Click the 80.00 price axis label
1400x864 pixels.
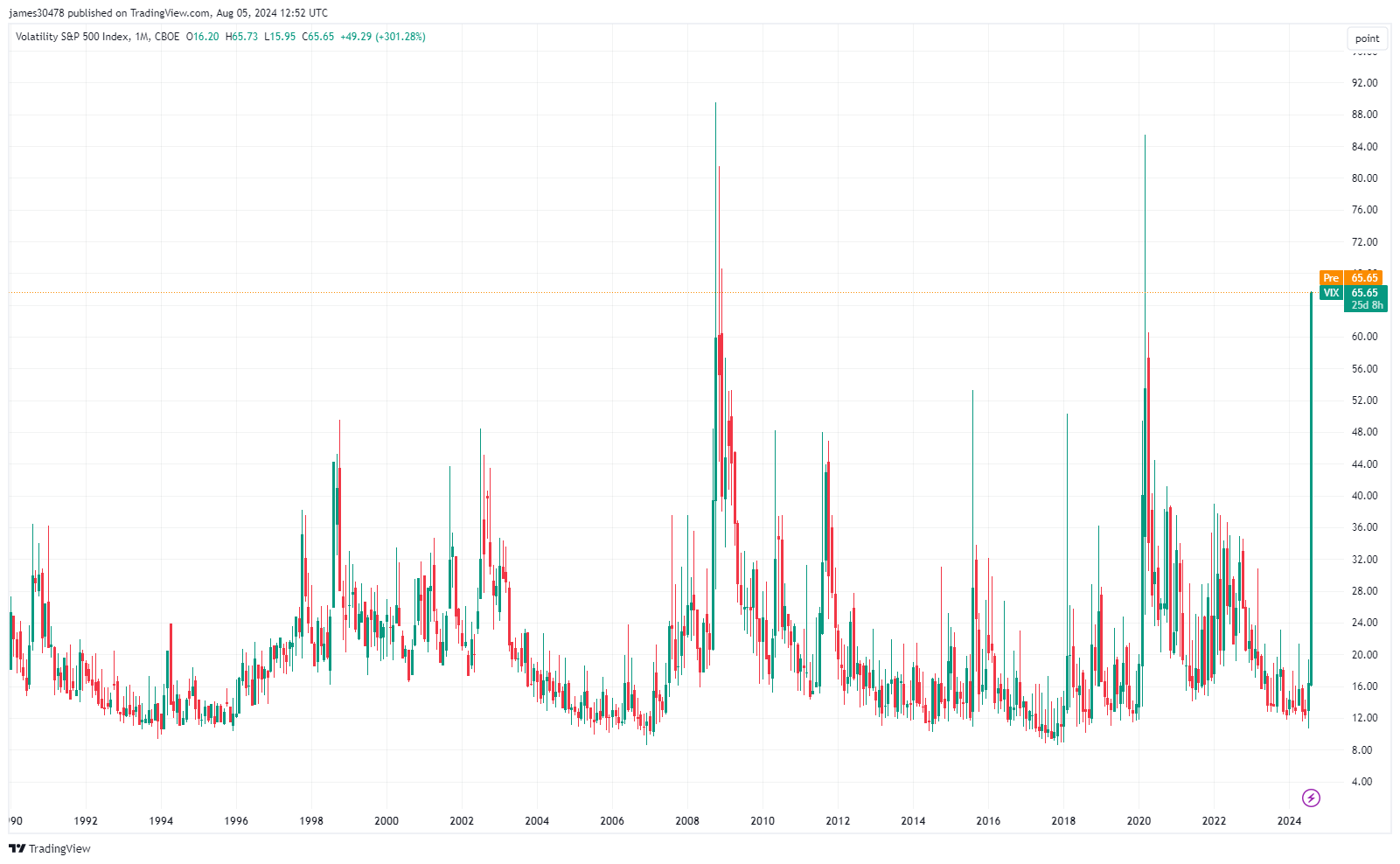(1364, 178)
